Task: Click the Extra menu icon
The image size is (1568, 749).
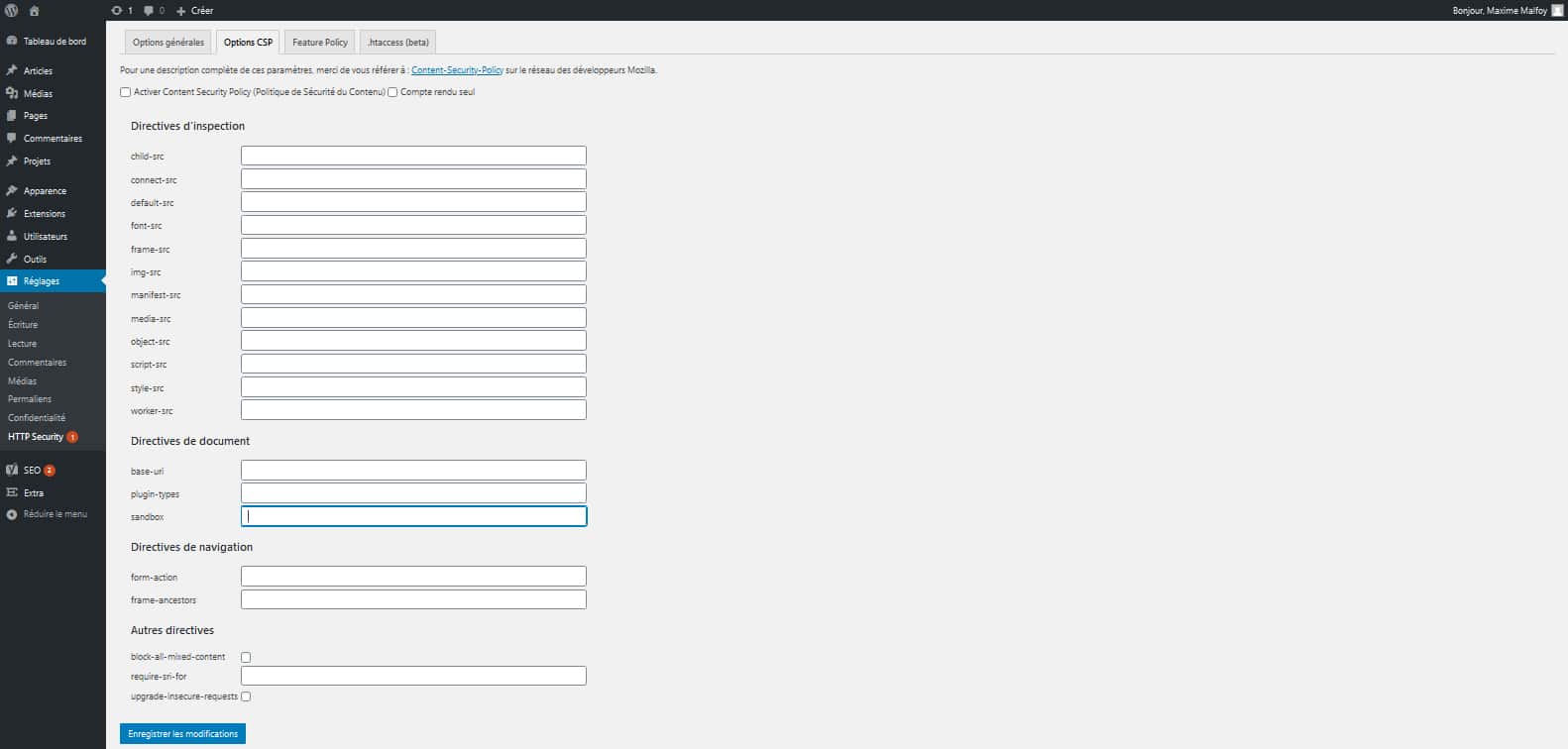Action: click(x=12, y=492)
